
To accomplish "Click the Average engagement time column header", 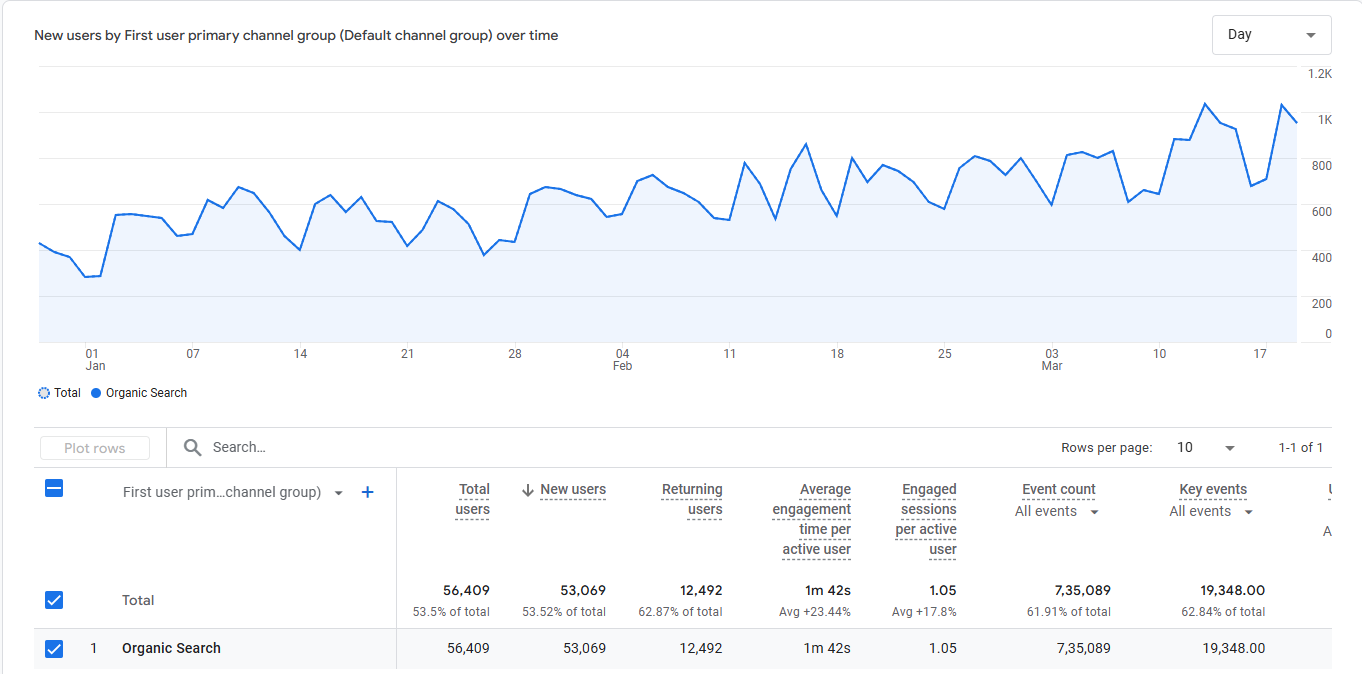I will pyautogui.click(x=811, y=519).
